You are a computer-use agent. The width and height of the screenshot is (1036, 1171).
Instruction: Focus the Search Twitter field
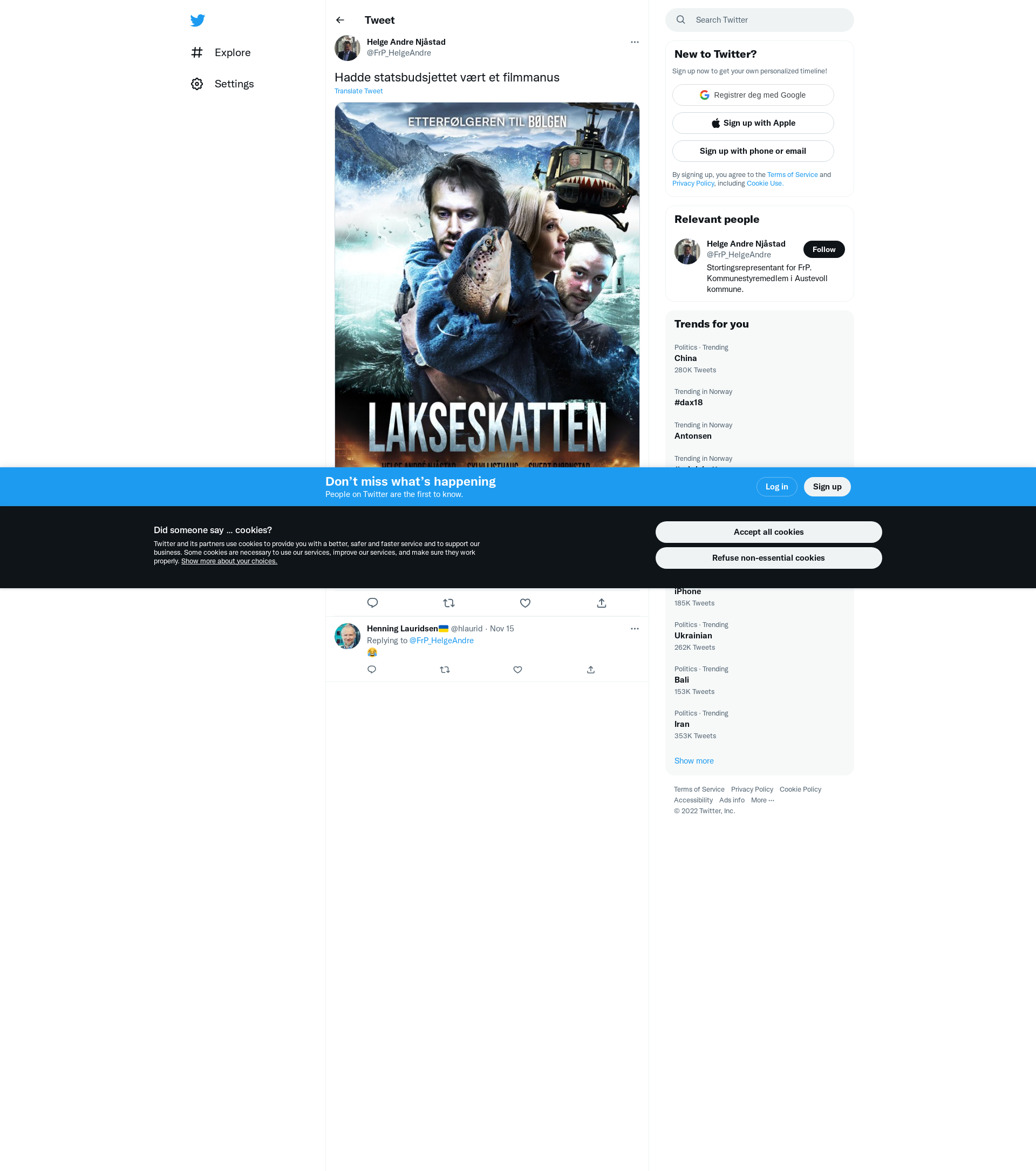pyautogui.click(x=759, y=20)
